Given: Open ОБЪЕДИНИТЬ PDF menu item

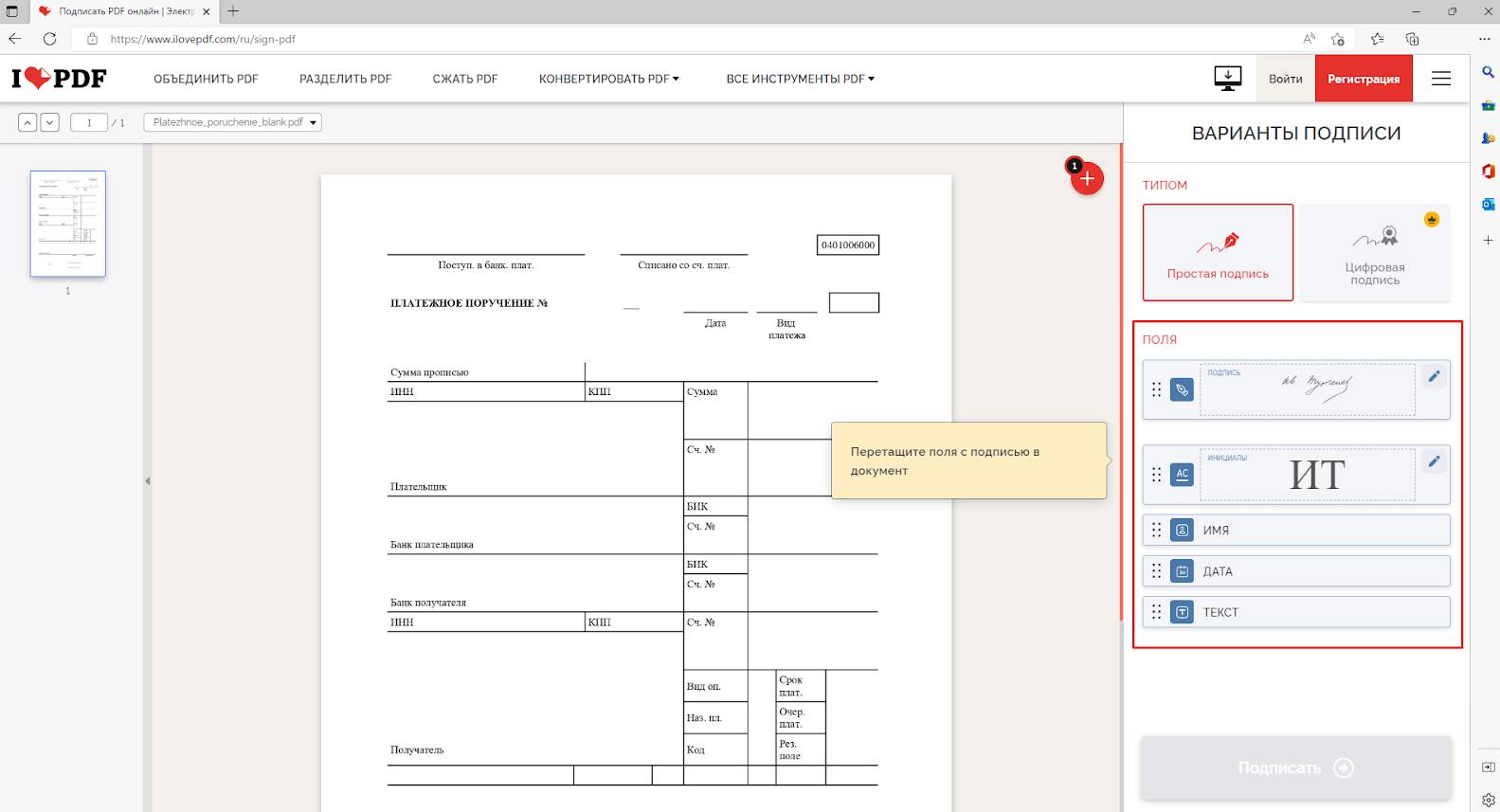Looking at the screenshot, I should pyautogui.click(x=206, y=79).
